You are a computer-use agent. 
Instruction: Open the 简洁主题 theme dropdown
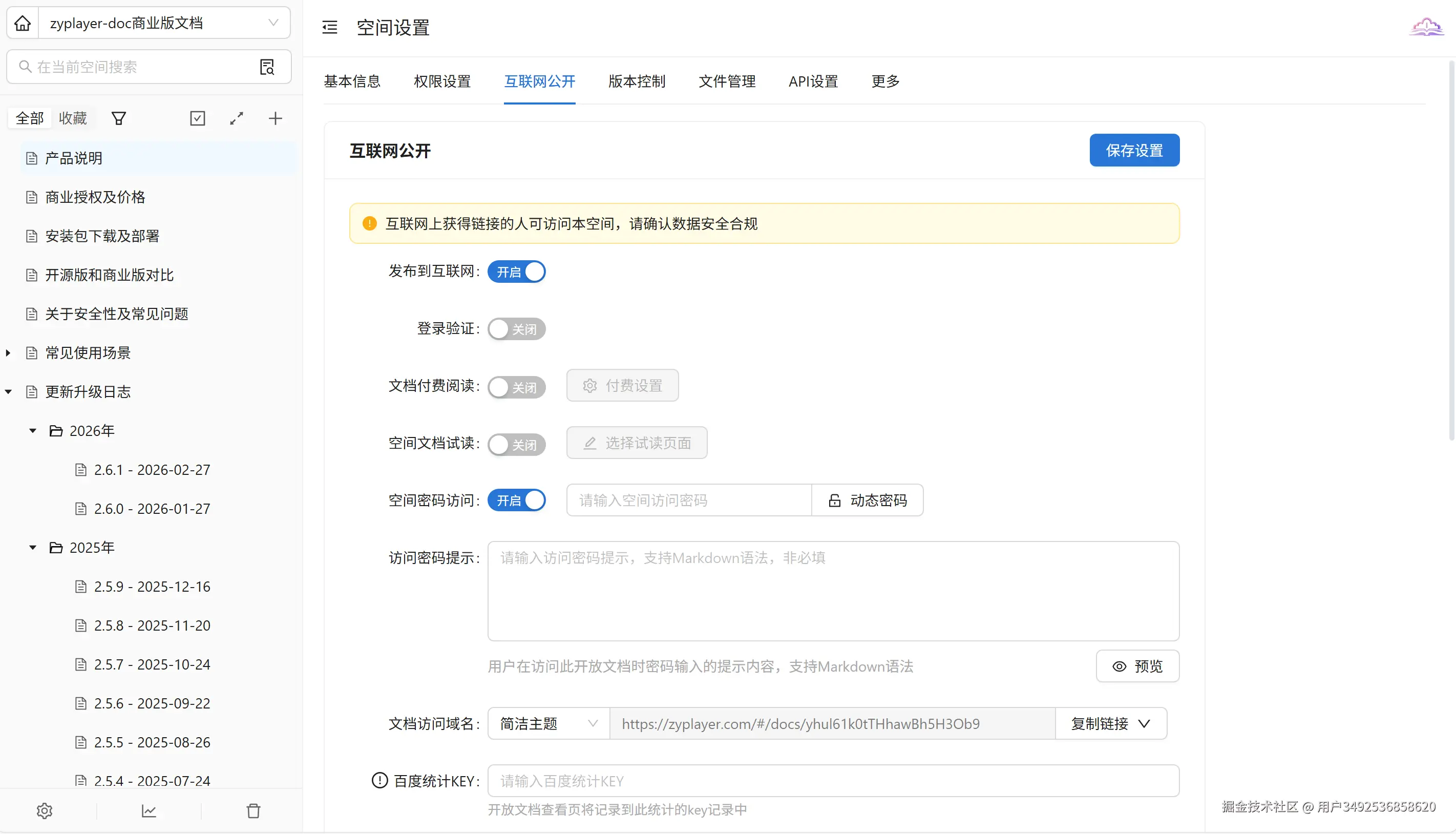tap(548, 723)
